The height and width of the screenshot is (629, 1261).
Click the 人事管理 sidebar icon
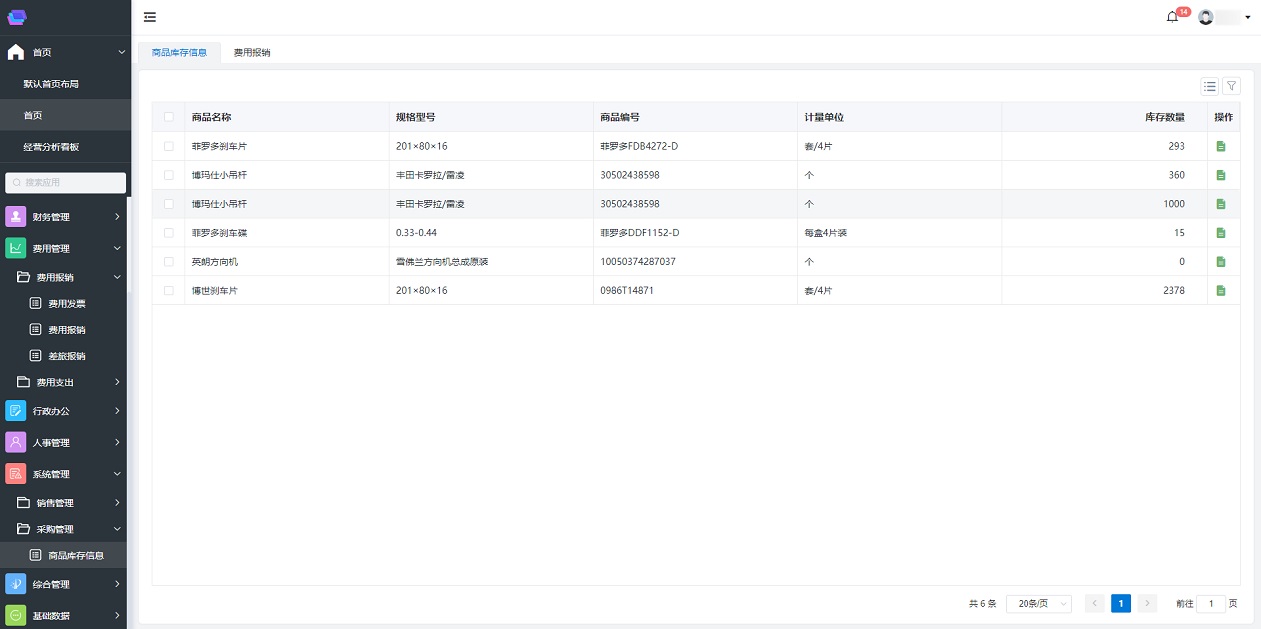(16, 442)
